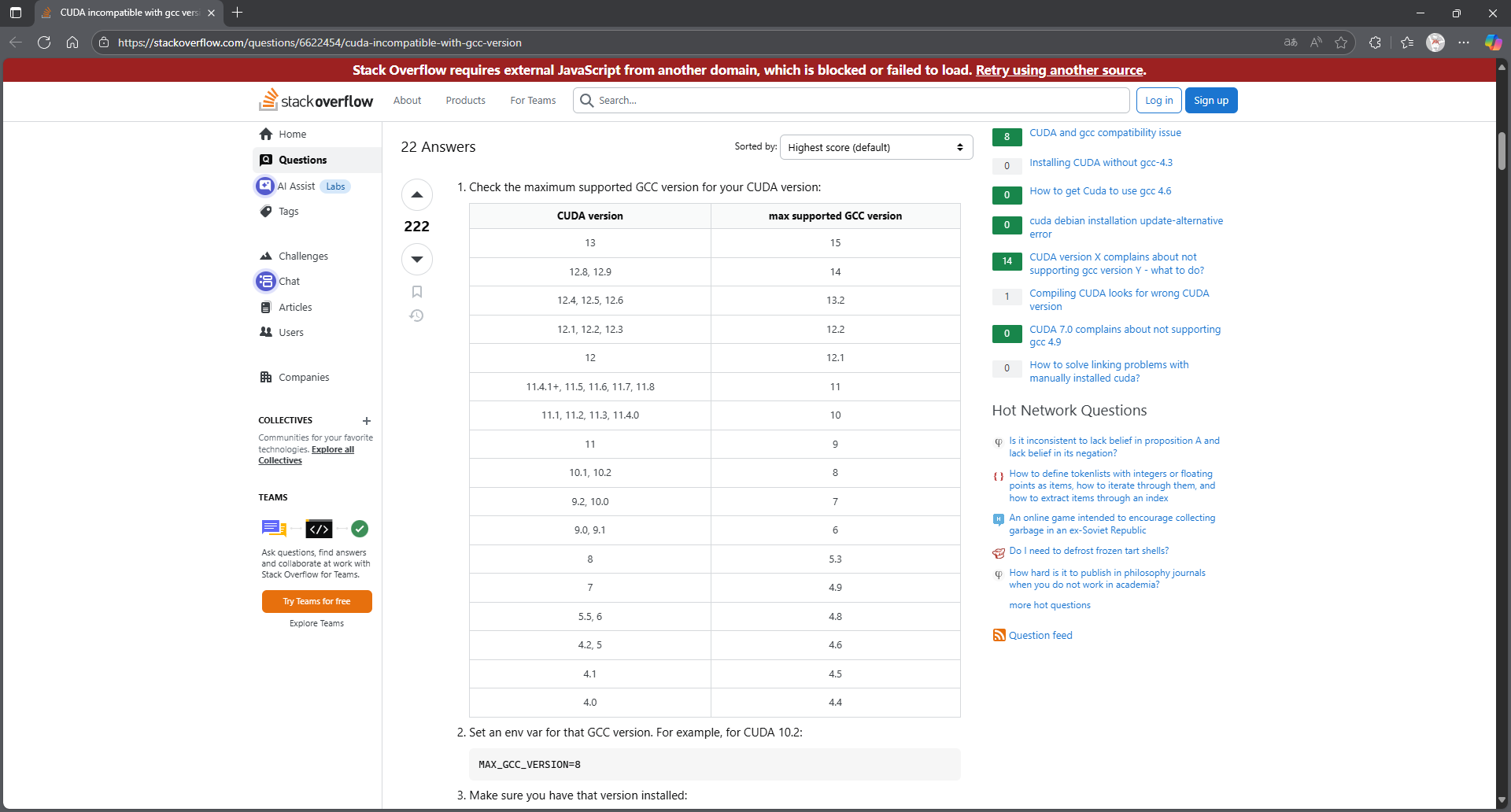Viewport: 1511px width, 812px height.
Task: Refresh the browser page
Action: pos(44,42)
